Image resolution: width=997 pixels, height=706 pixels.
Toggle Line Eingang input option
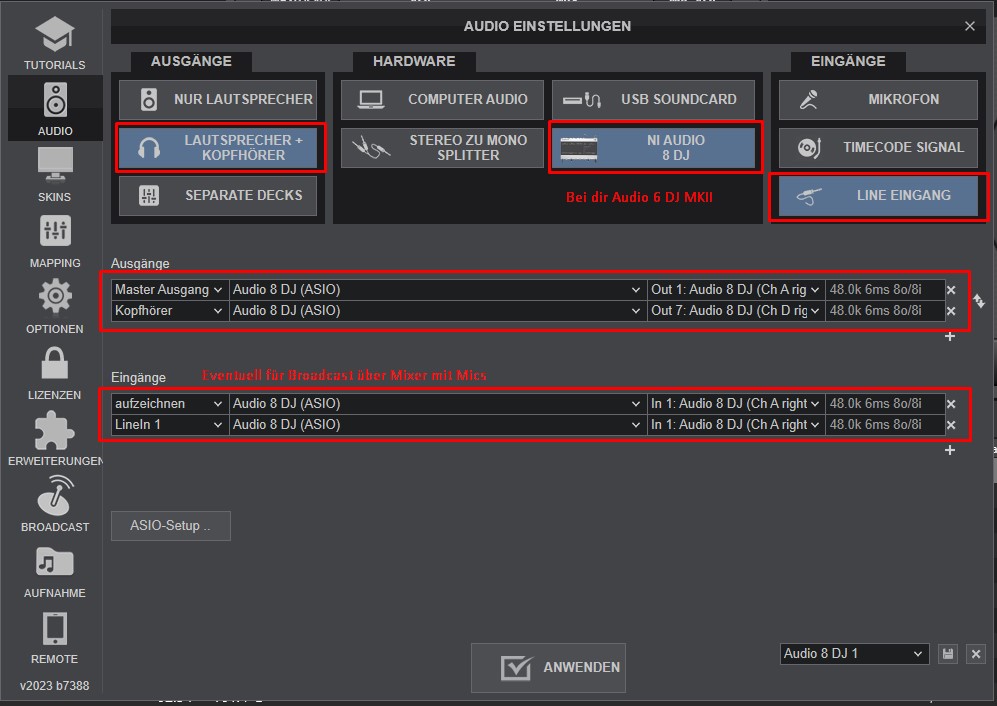pos(878,195)
